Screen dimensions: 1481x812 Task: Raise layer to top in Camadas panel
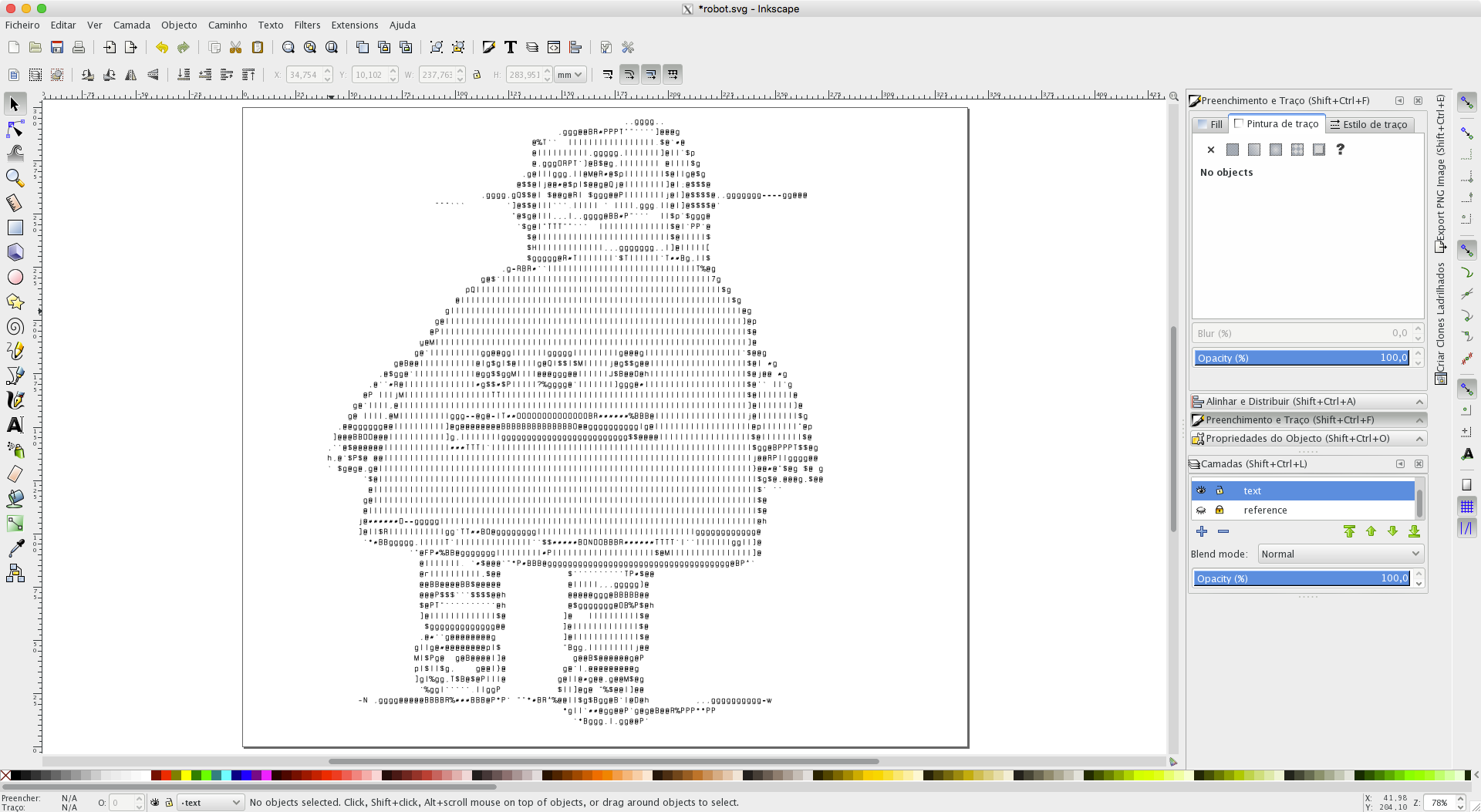[1349, 531]
